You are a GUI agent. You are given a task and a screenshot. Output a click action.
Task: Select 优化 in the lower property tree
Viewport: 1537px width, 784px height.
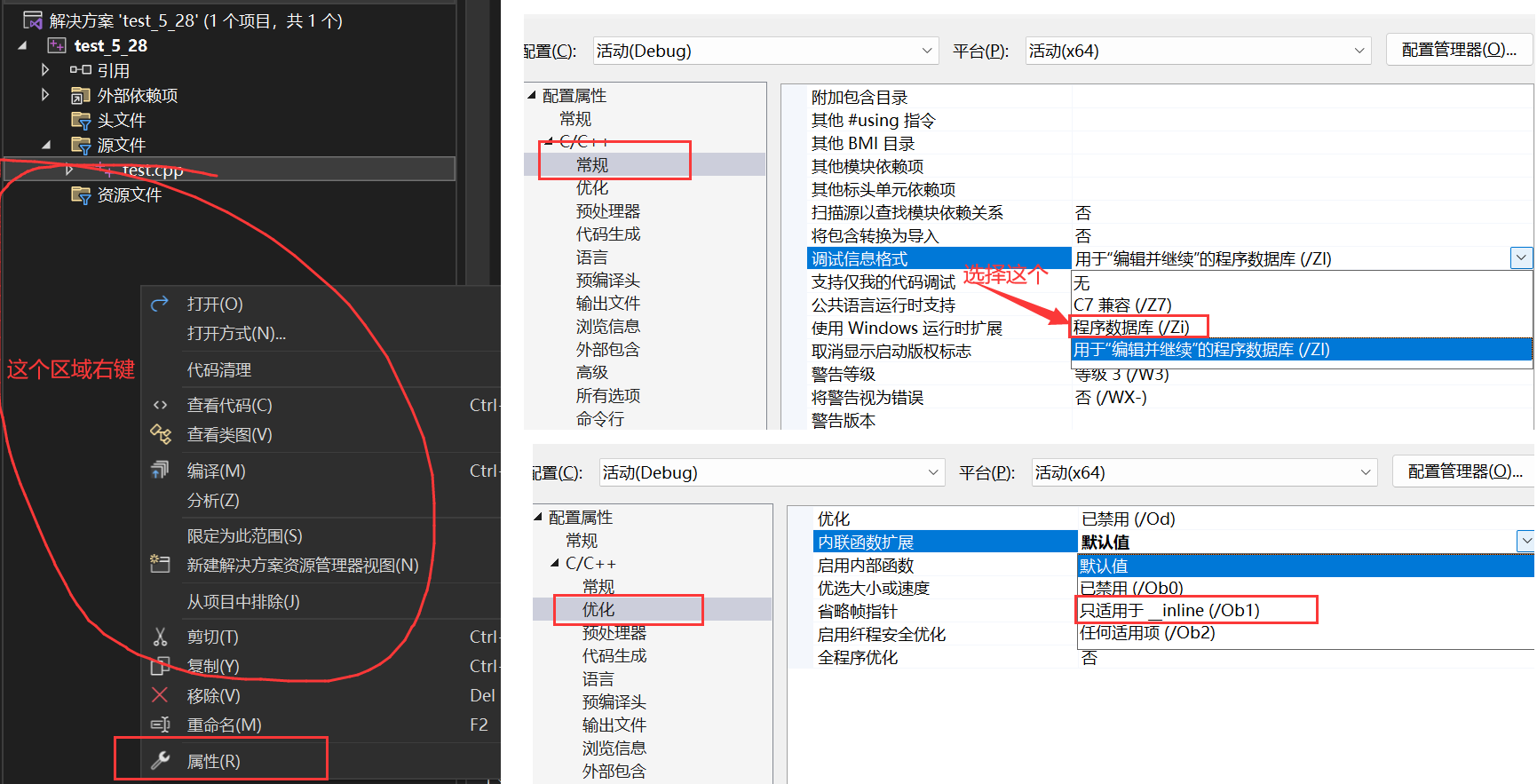click(598, 609)
